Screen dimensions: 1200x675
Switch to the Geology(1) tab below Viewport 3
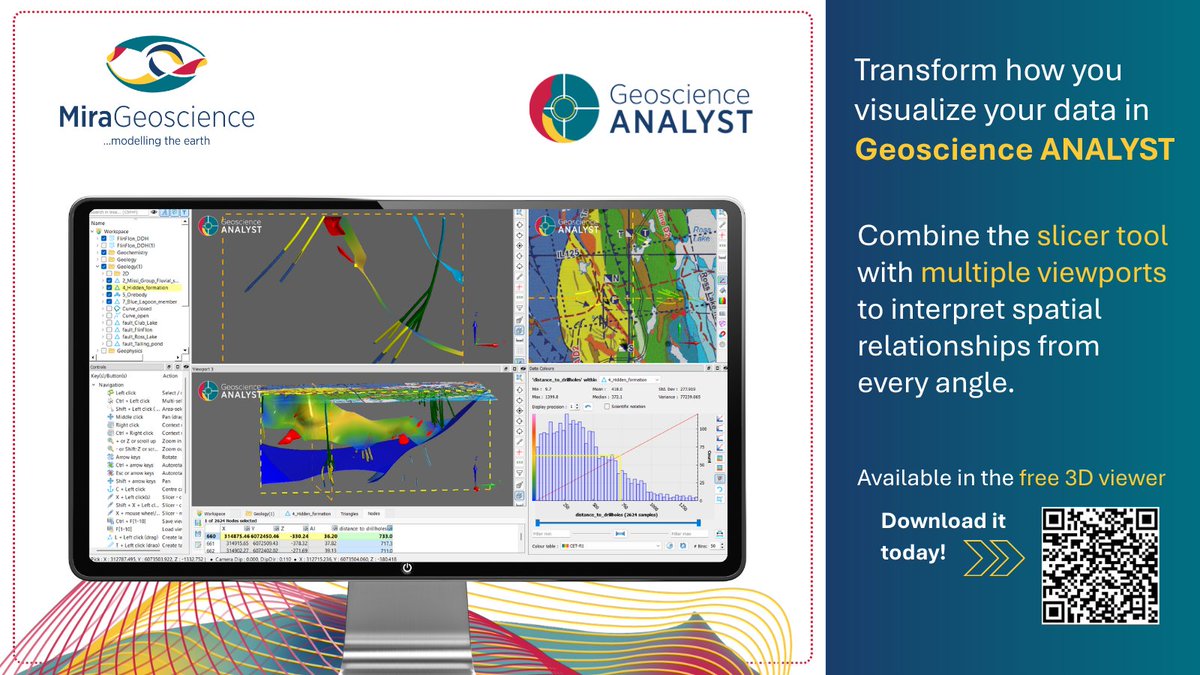(260, 514)
